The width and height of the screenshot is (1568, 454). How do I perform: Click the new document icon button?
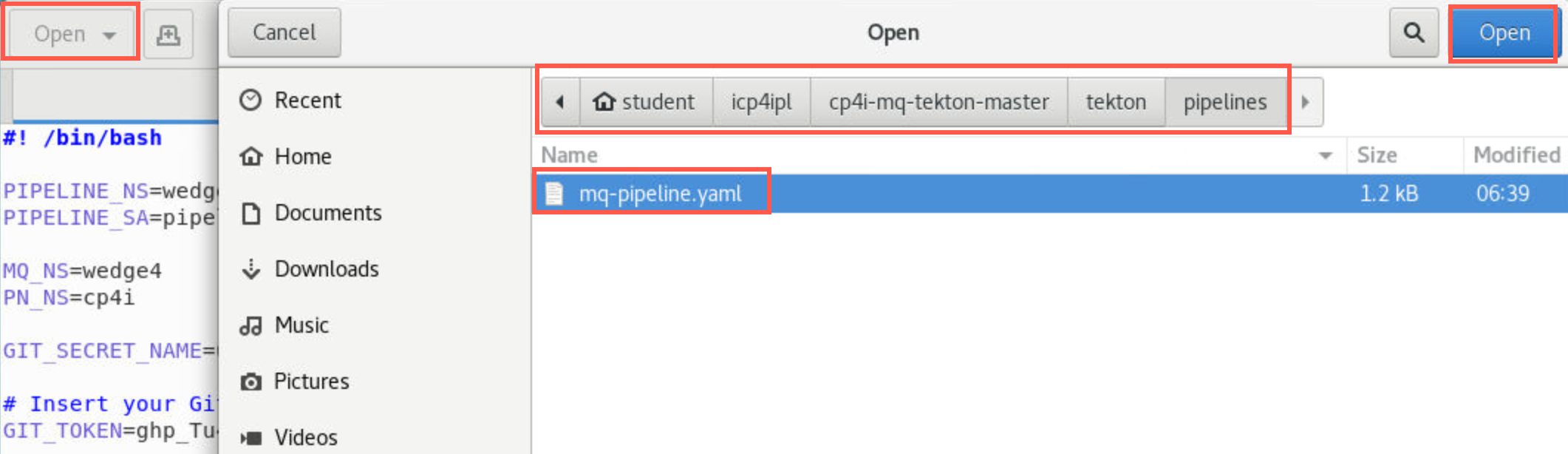coord(168,34)
